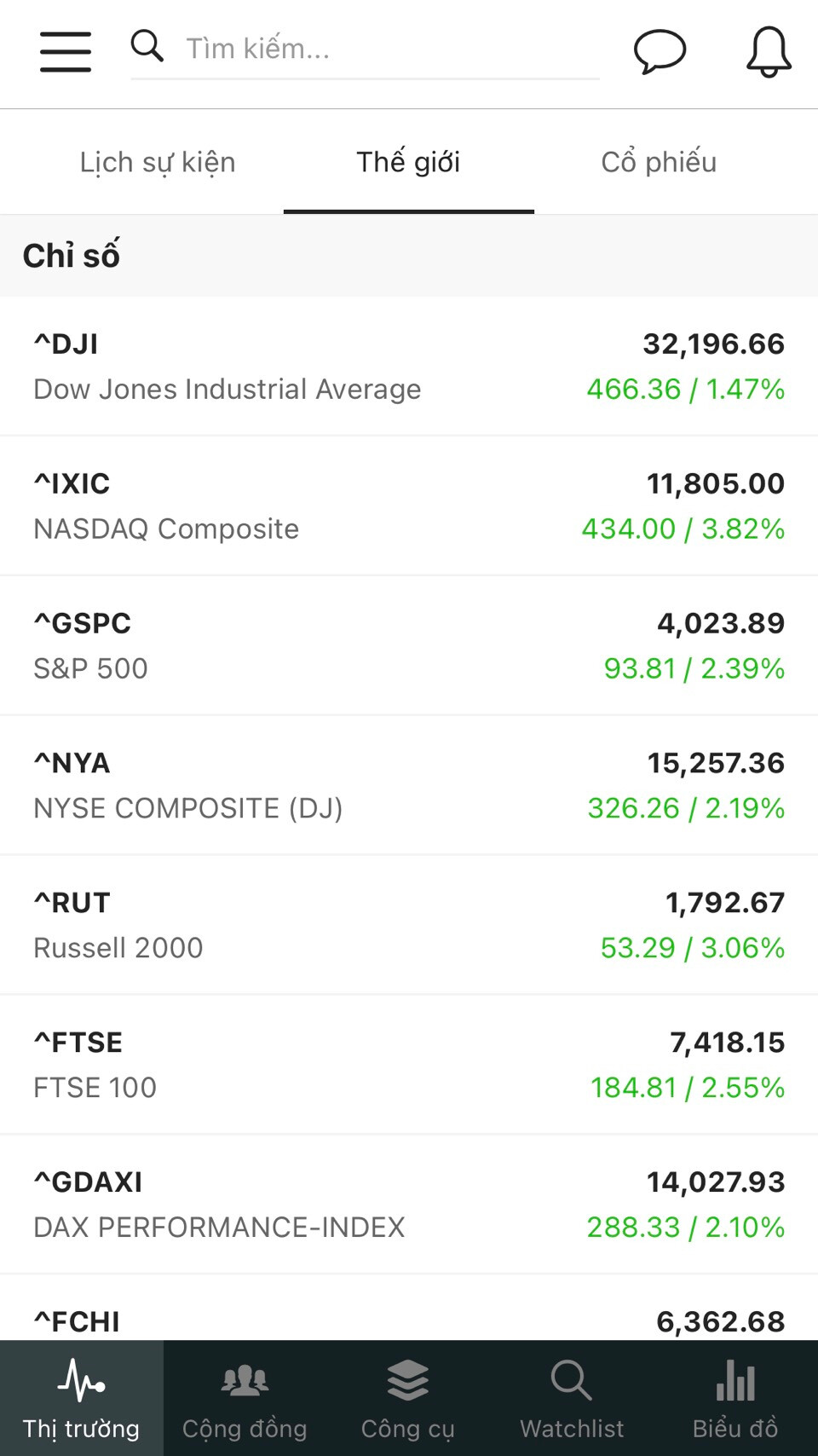Switch to Cổ phiếu tab
The width and height of the screenshot is (818, 1456).
pos(659,162)
